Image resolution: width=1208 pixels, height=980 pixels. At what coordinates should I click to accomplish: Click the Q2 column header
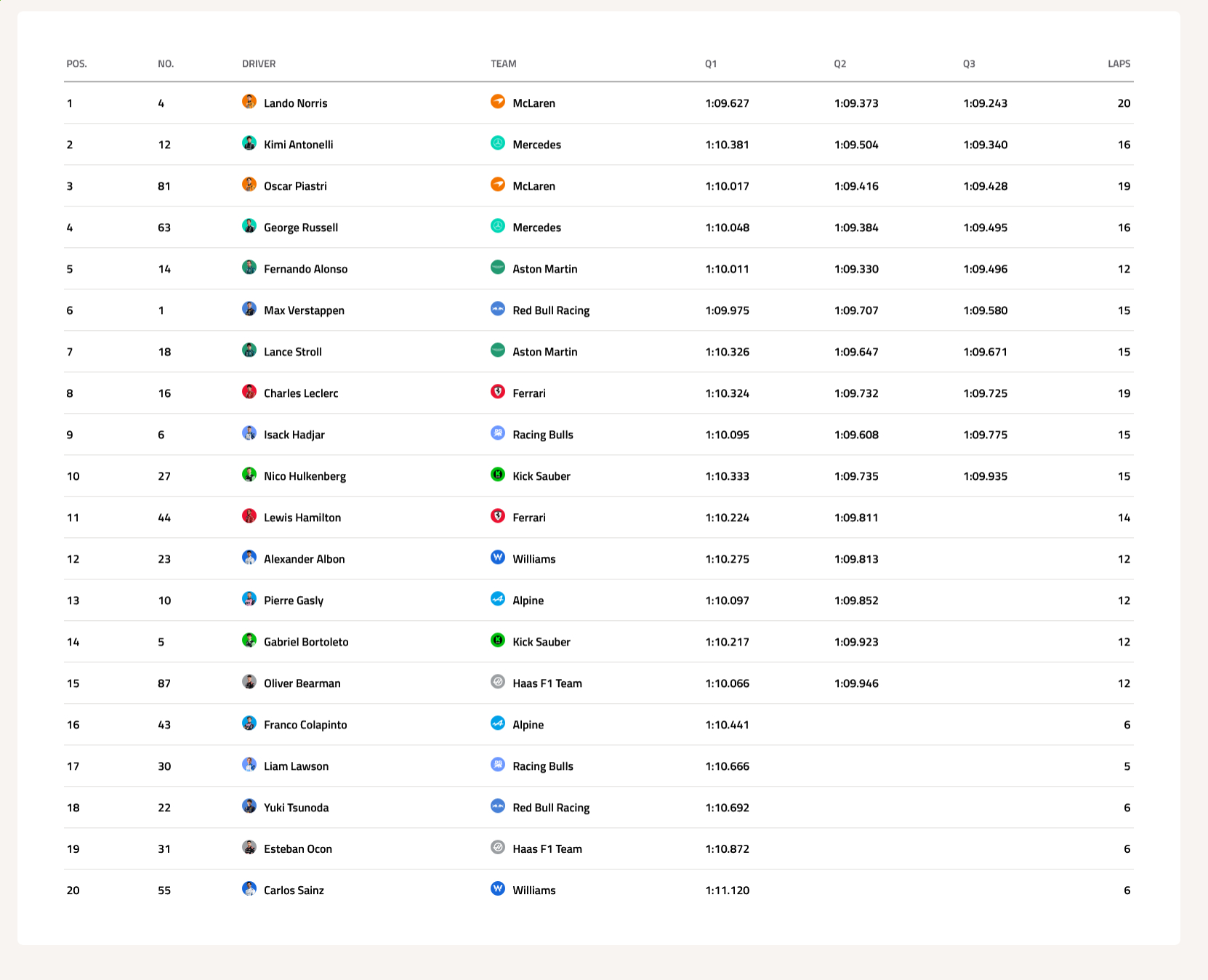[x=840, y=64]
